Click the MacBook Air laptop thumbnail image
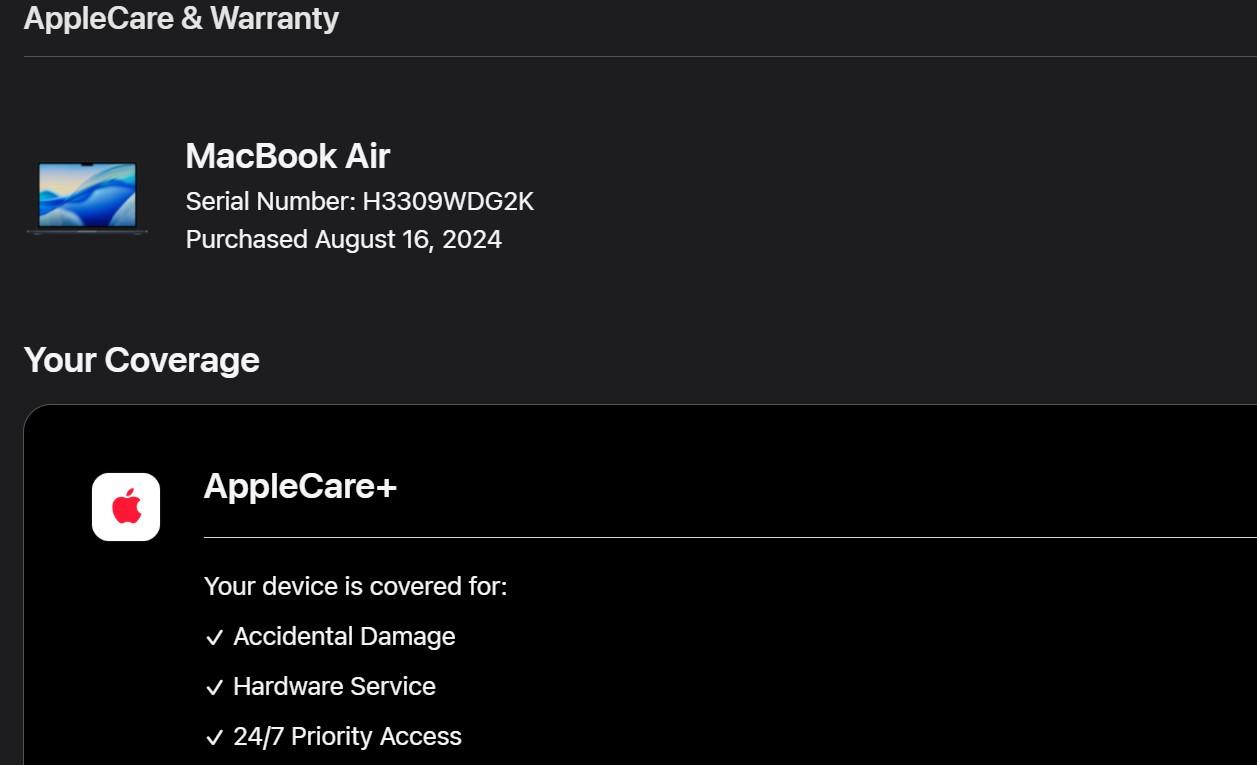 (x=87, y=197)
